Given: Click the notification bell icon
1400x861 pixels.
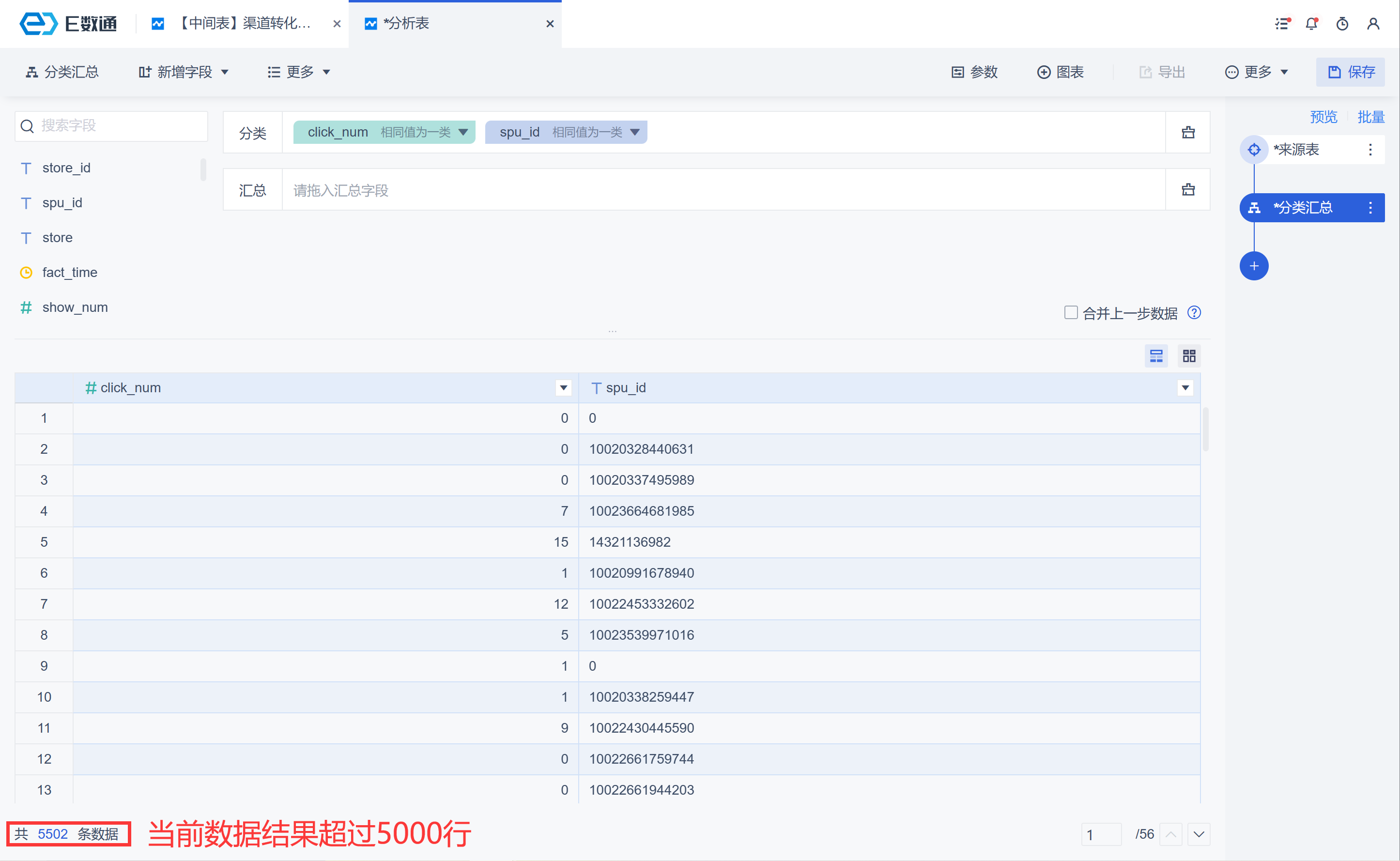Looking at the screenshot, I should pos(1311,24).
